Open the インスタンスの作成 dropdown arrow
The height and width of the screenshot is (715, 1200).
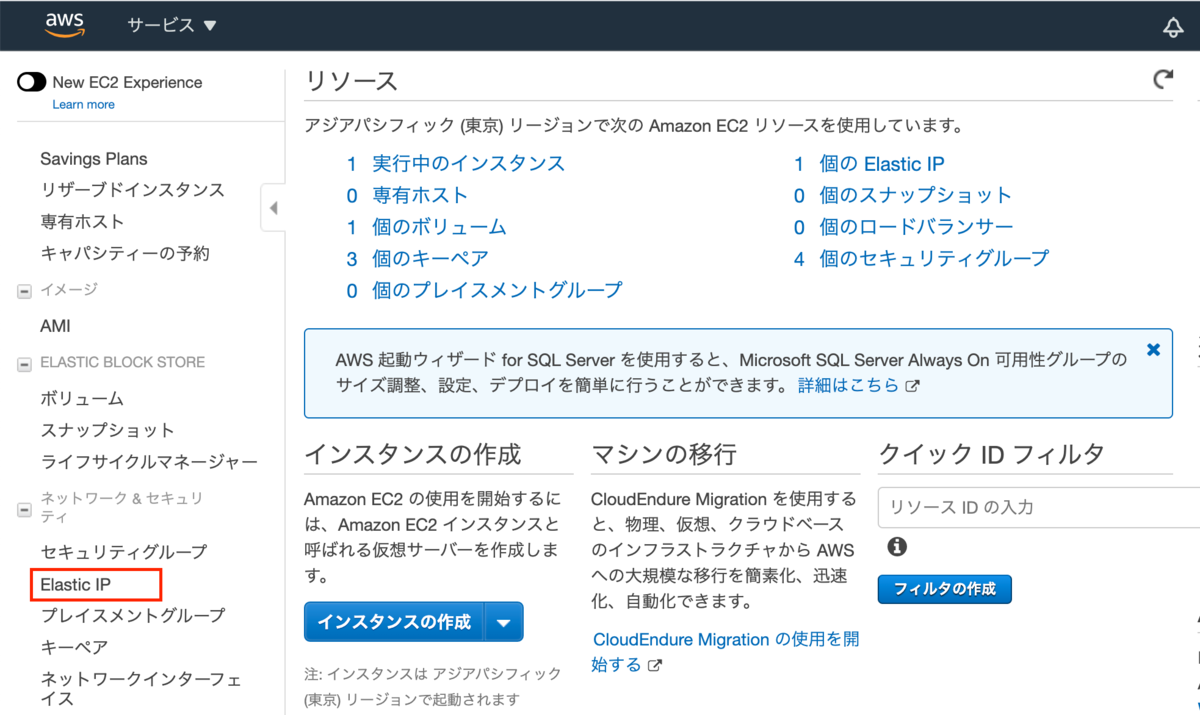(x=504, y=622)
